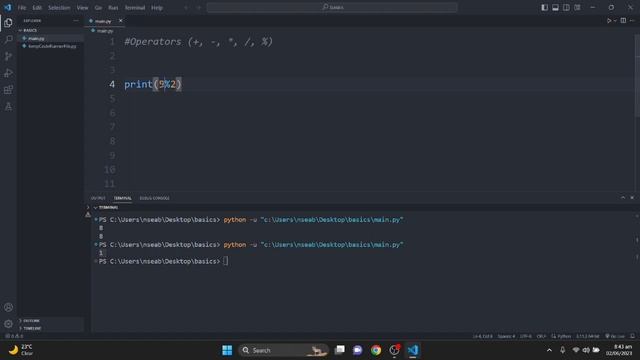Click the #Operators comment on line 1

point(198,42)
